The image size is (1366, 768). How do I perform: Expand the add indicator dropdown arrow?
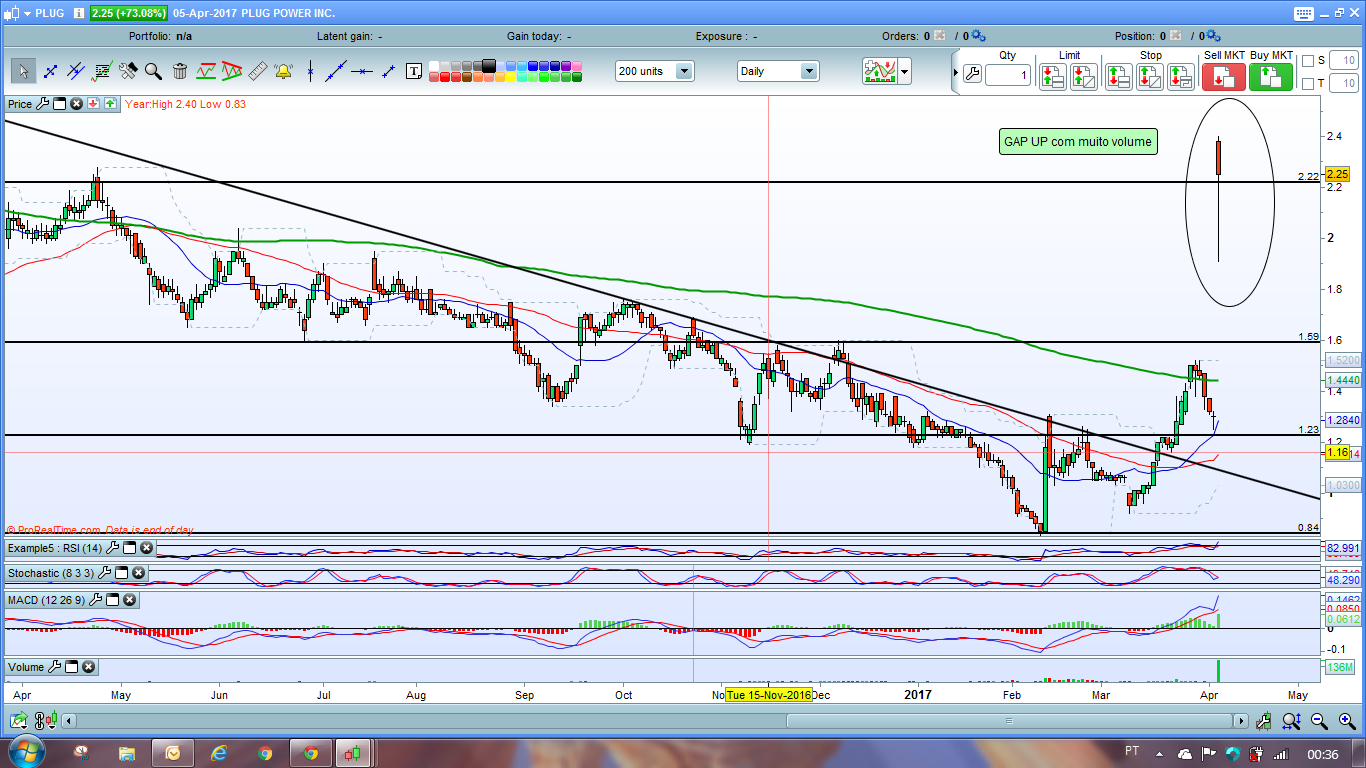(x=905, y=72)
